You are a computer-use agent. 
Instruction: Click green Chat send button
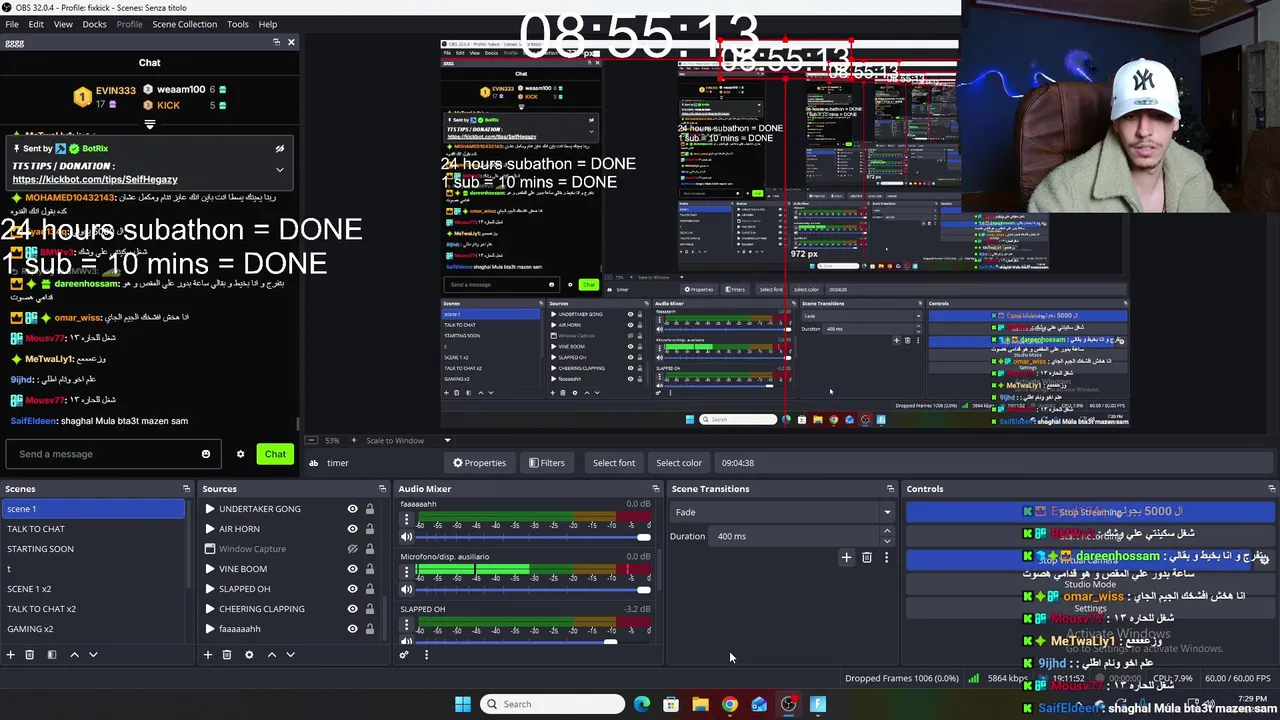point(275,454)
